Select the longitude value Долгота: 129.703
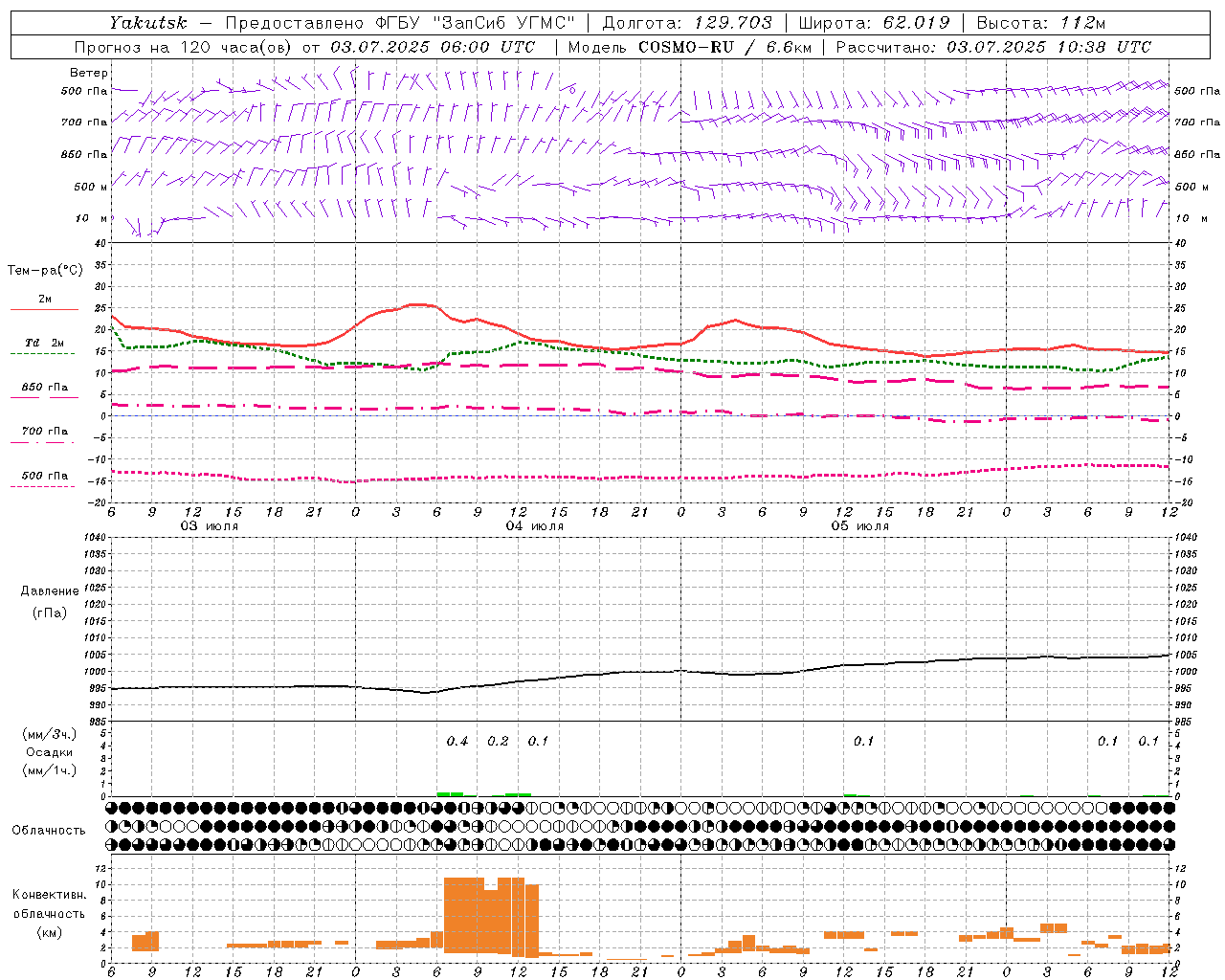This screenshot has width=1225, height=980. click(x=686, y=23)
